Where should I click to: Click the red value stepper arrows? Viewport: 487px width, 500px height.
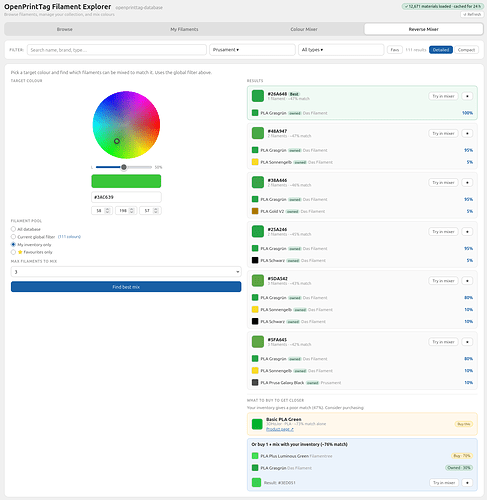click(x=107, y=210)
